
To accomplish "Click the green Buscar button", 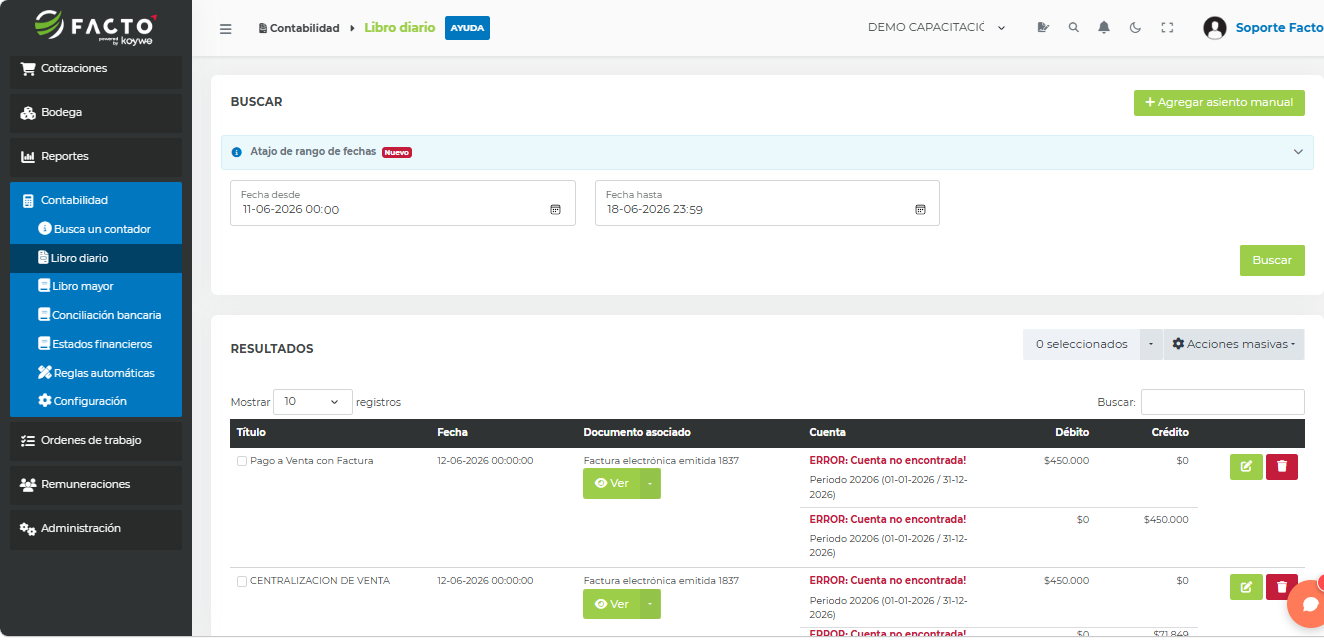I will click(x=1272, y=260).
